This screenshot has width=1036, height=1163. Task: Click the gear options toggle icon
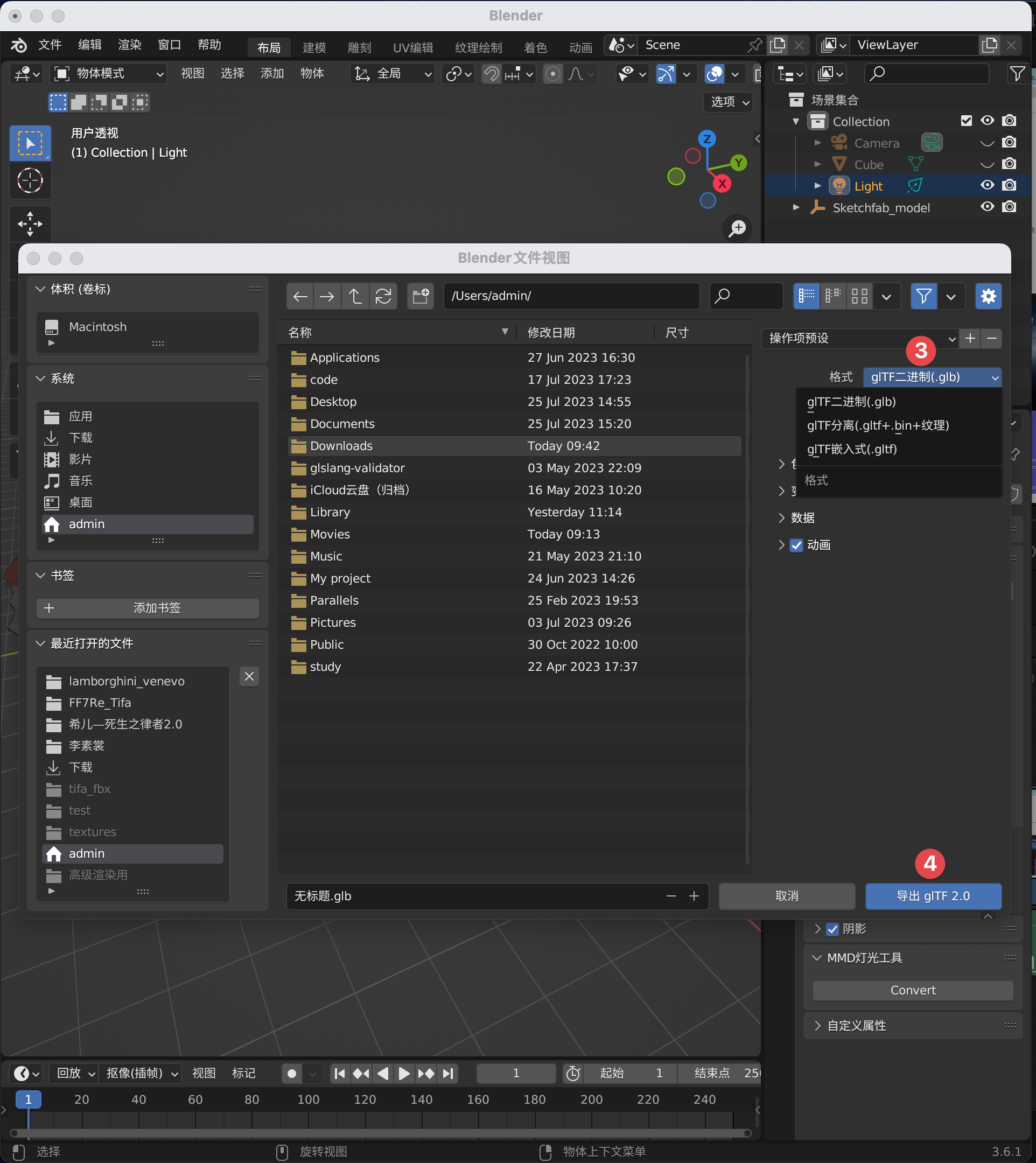click(x=988, y=296)
